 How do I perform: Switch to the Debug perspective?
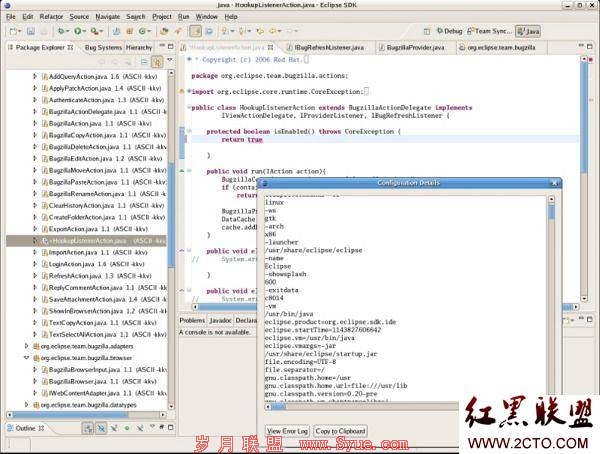(x=450, y=31)
